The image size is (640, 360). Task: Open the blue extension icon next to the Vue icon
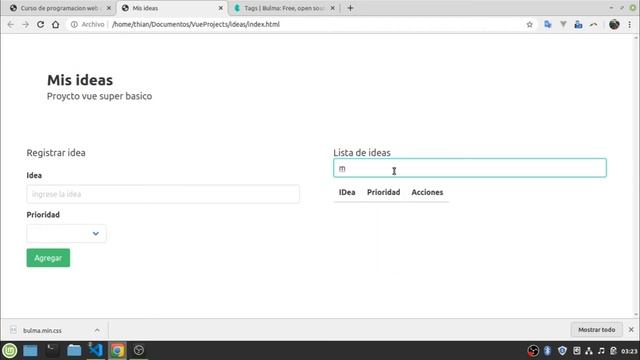tap(578, 24)
